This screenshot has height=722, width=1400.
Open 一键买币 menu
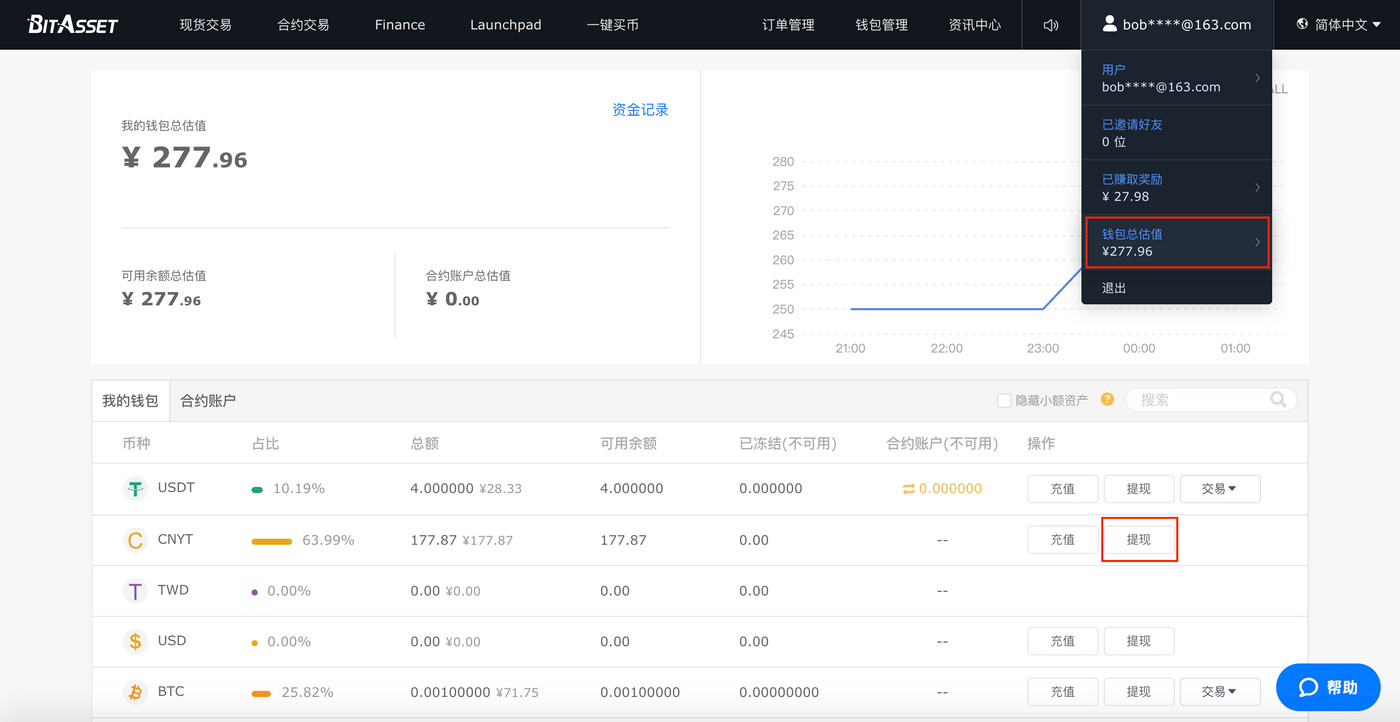tap(613, 25)
